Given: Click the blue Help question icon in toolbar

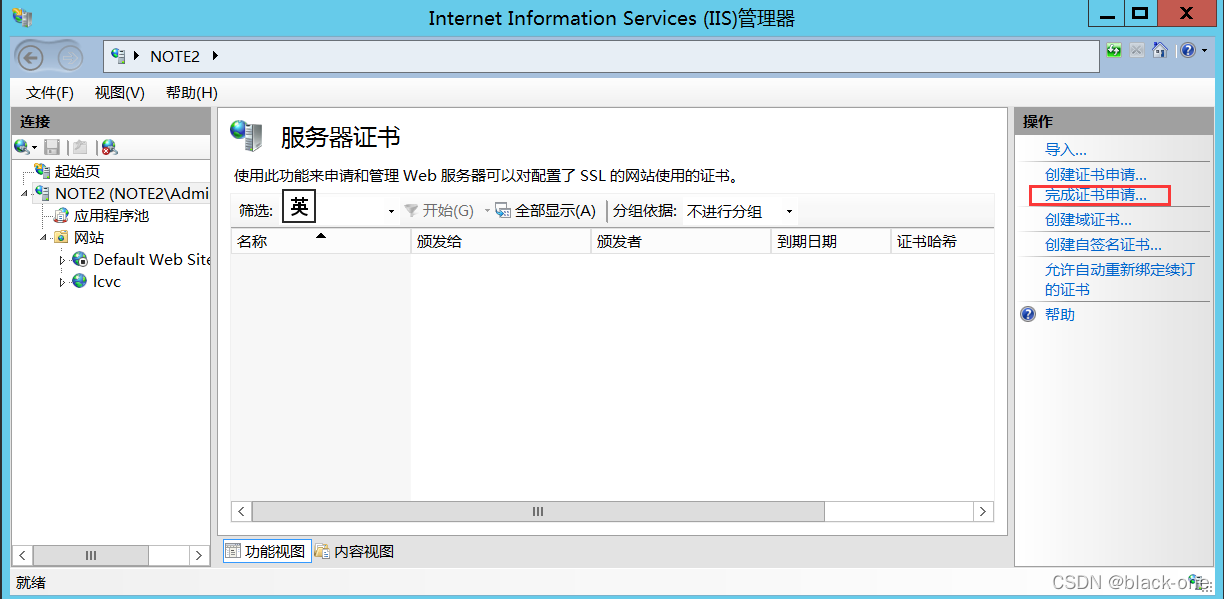Looking at the screenshot, I should [1186, 50].
